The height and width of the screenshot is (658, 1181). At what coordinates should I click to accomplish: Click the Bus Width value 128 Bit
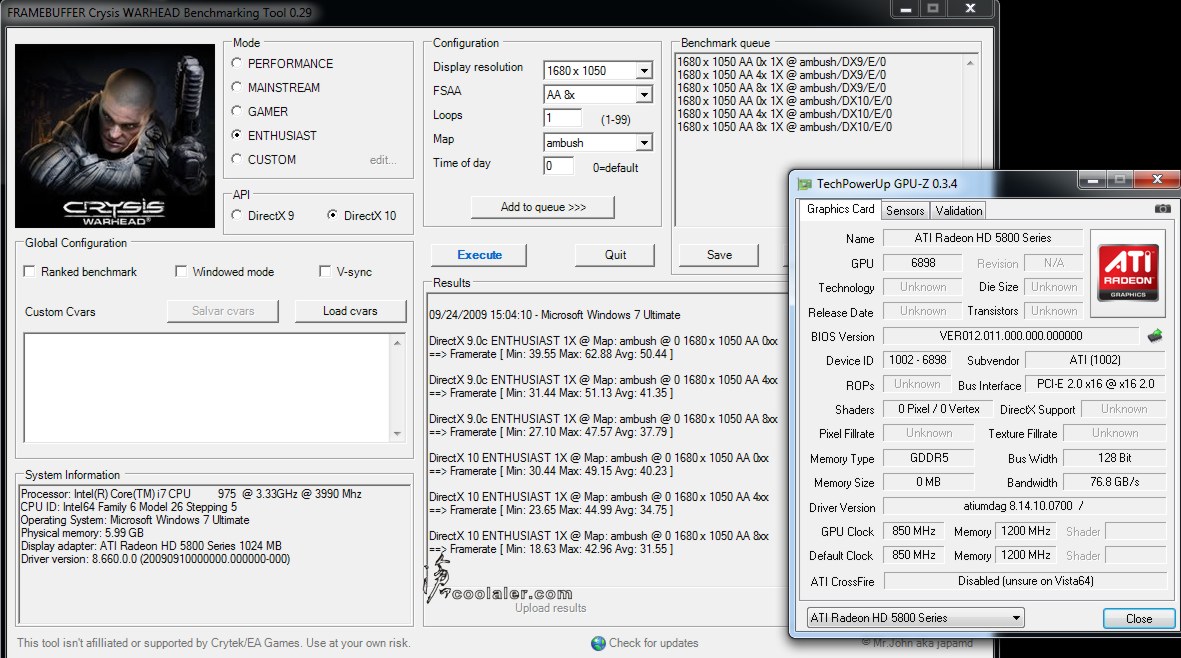click(1114, 458)
